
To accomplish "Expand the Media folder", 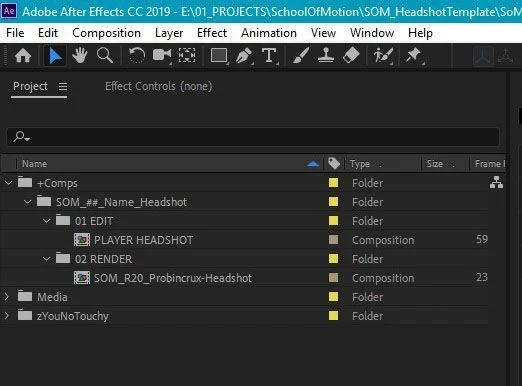I will click(7, 297).
